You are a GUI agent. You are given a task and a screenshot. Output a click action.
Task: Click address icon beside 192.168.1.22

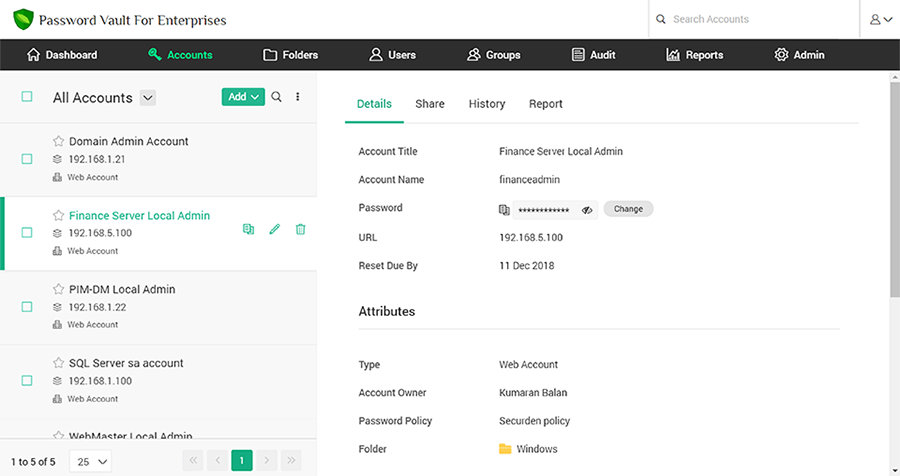[x=57, y=307]
